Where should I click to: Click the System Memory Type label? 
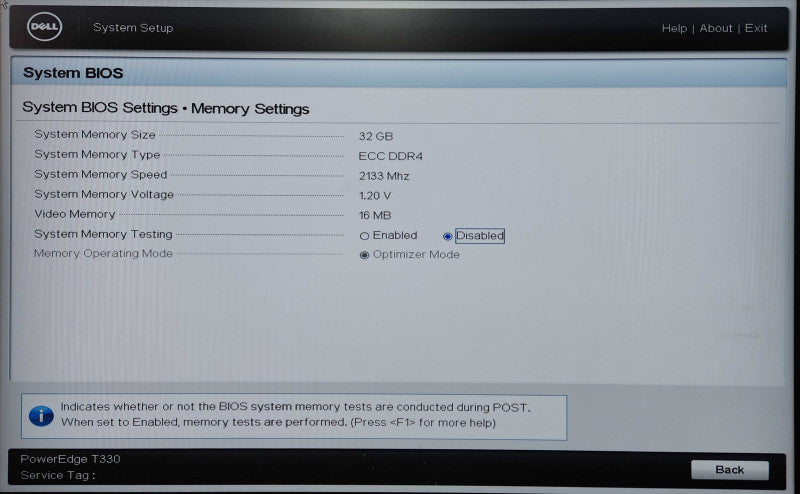pyautogui.click(x=97, y=155)
